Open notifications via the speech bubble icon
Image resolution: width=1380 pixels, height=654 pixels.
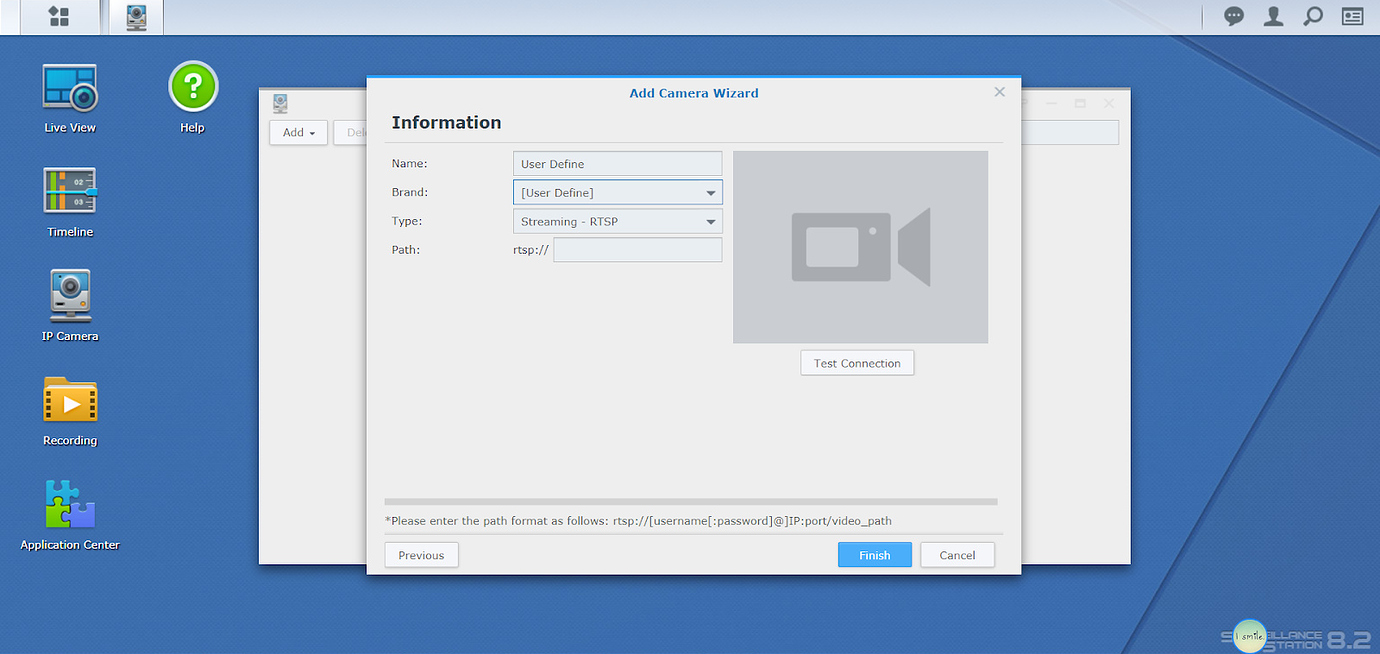1233,16
